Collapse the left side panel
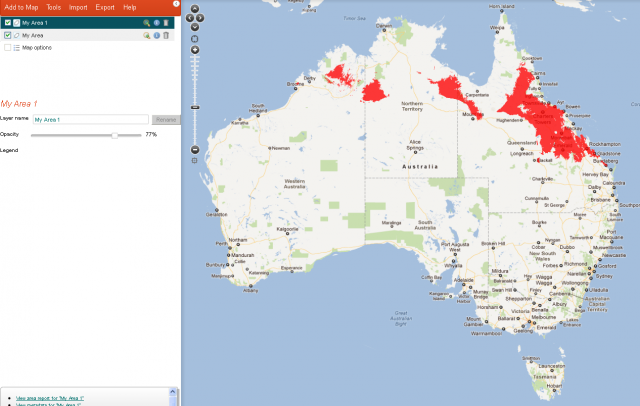 coord(177,4)
